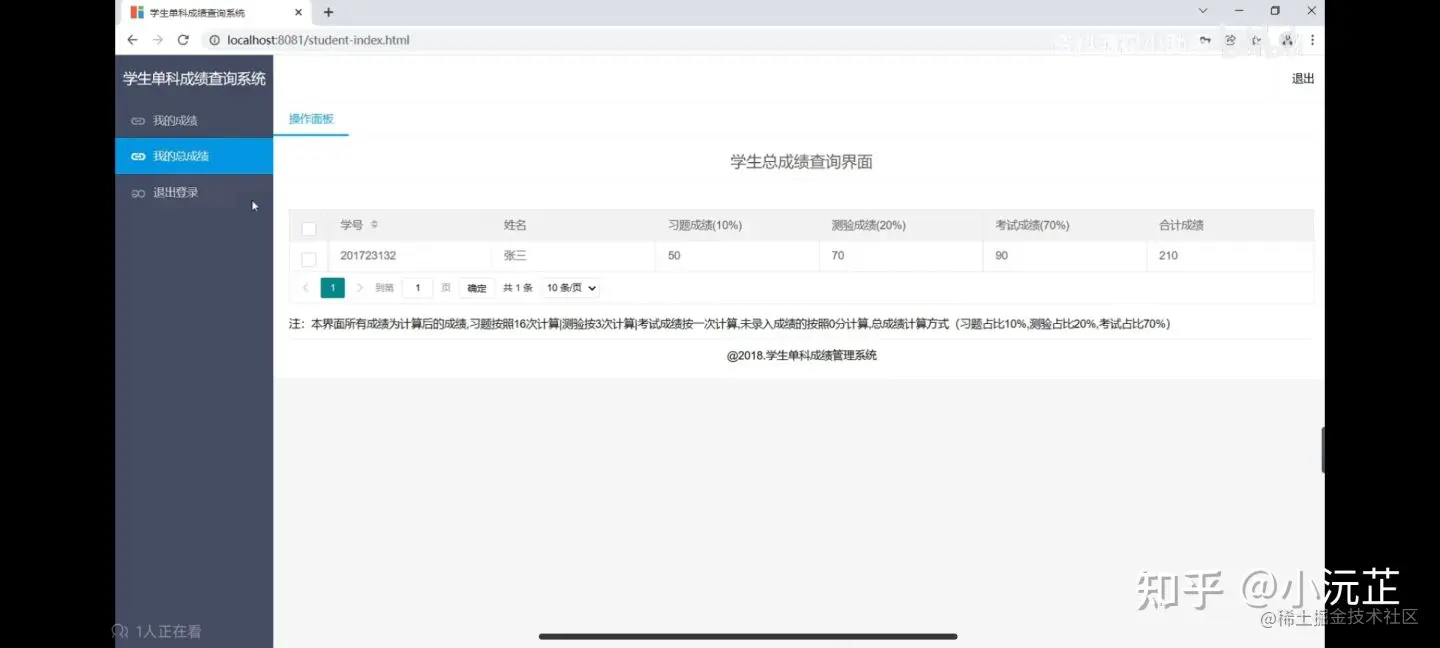Click the share icon in browser toolbar
Image resolution: width=1440 pixels, height=648 pixels.
pyautogui.click(x=1230, y=40)
